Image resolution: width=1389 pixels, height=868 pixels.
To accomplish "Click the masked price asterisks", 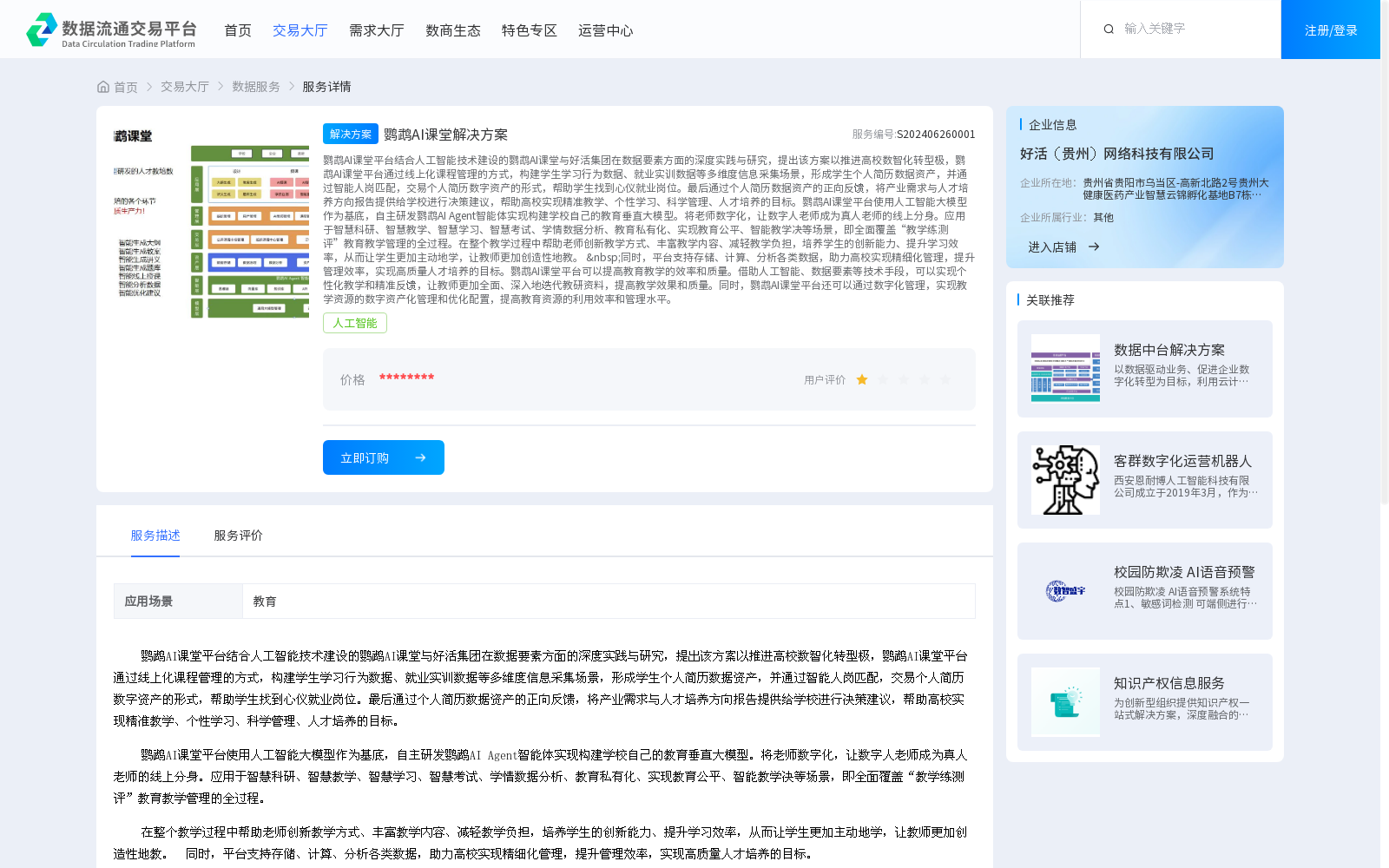I will (x=406, y=378).
